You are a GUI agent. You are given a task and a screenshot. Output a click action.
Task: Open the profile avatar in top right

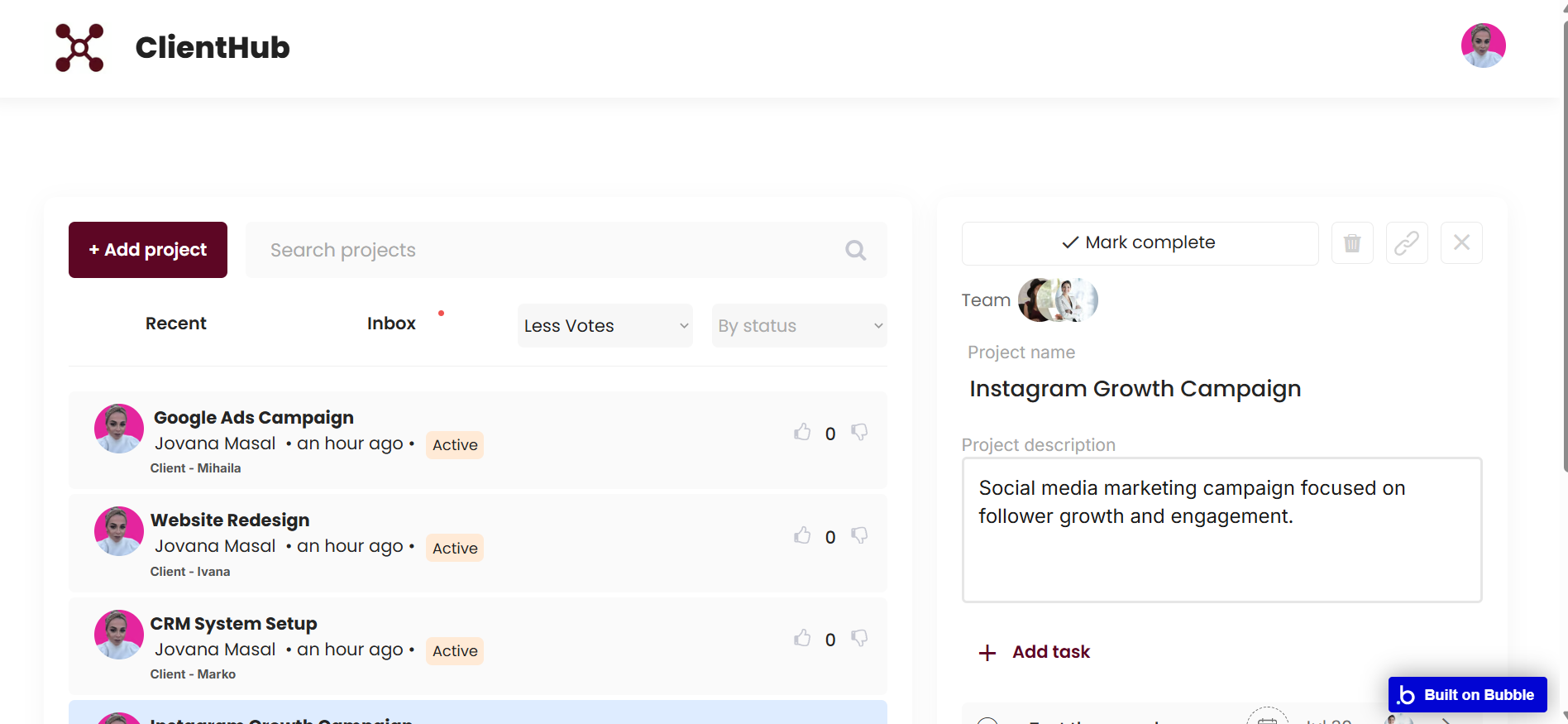click(x=1483, y=46)
